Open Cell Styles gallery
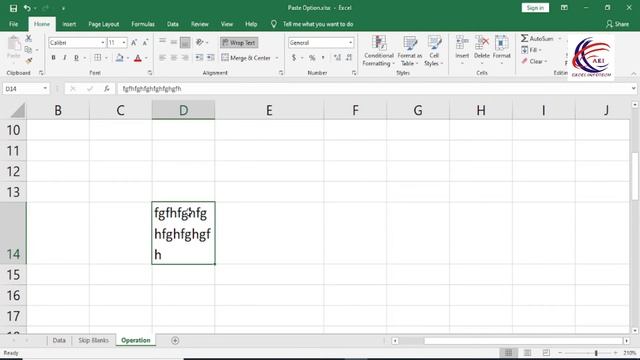The width and height of the screenshot is (640, 360). [434, 51]
